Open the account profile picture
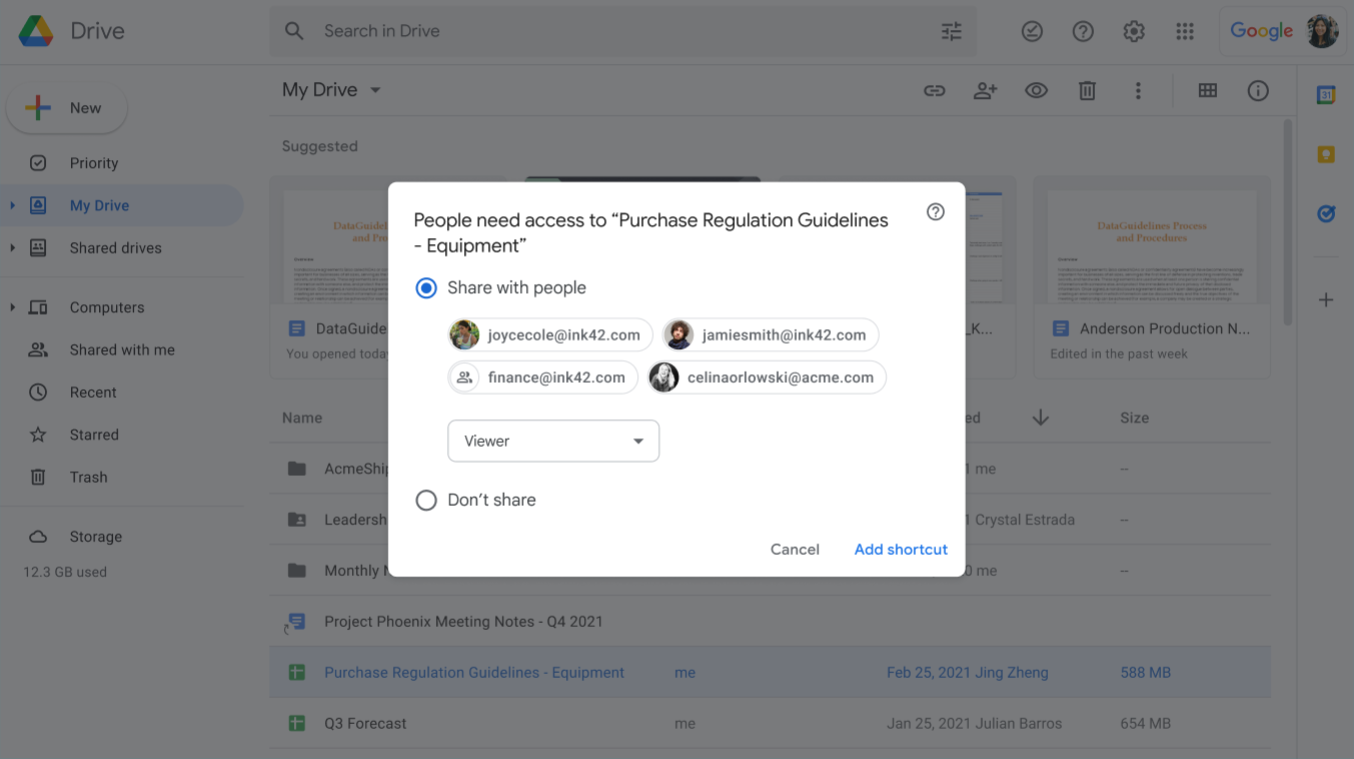 point(1322,31)
